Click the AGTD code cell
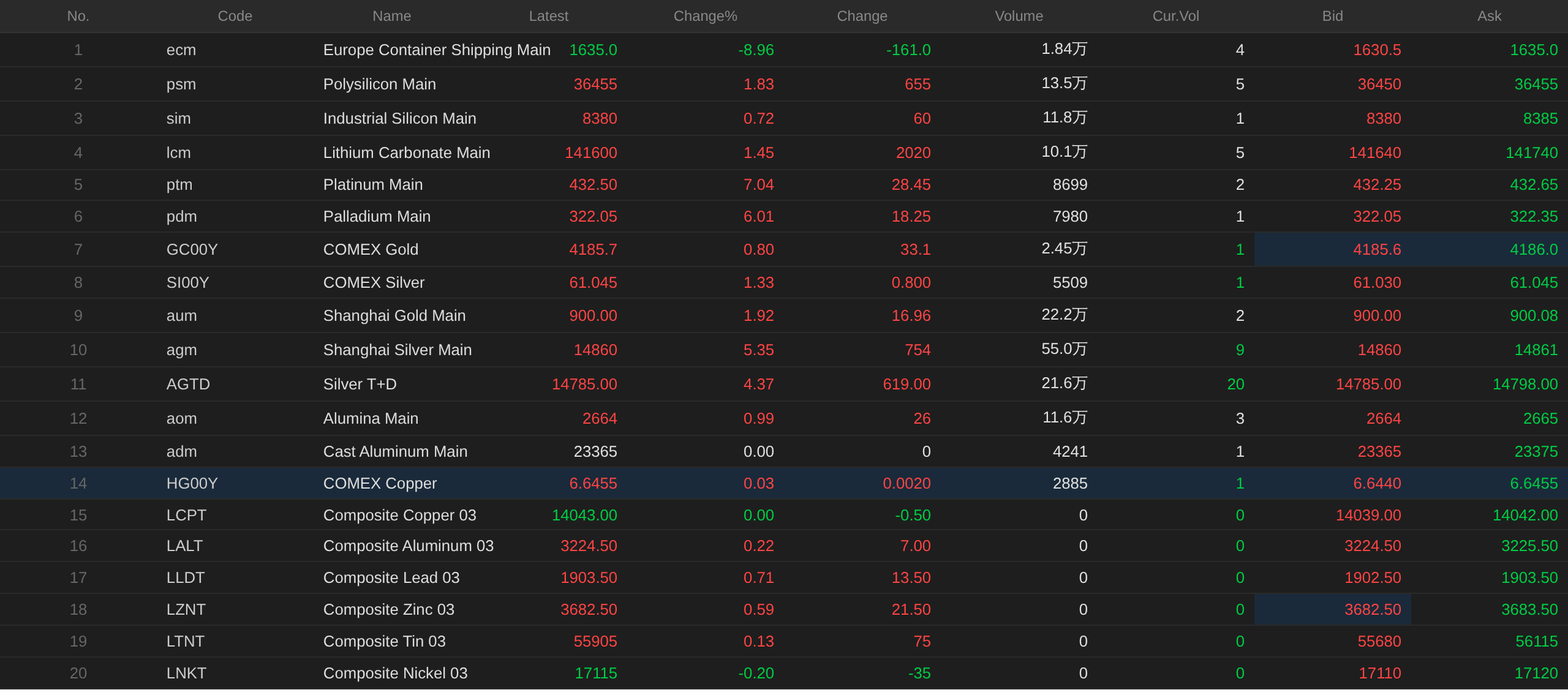This screenshot has width=1568, height=698. [x=188, y=384]
